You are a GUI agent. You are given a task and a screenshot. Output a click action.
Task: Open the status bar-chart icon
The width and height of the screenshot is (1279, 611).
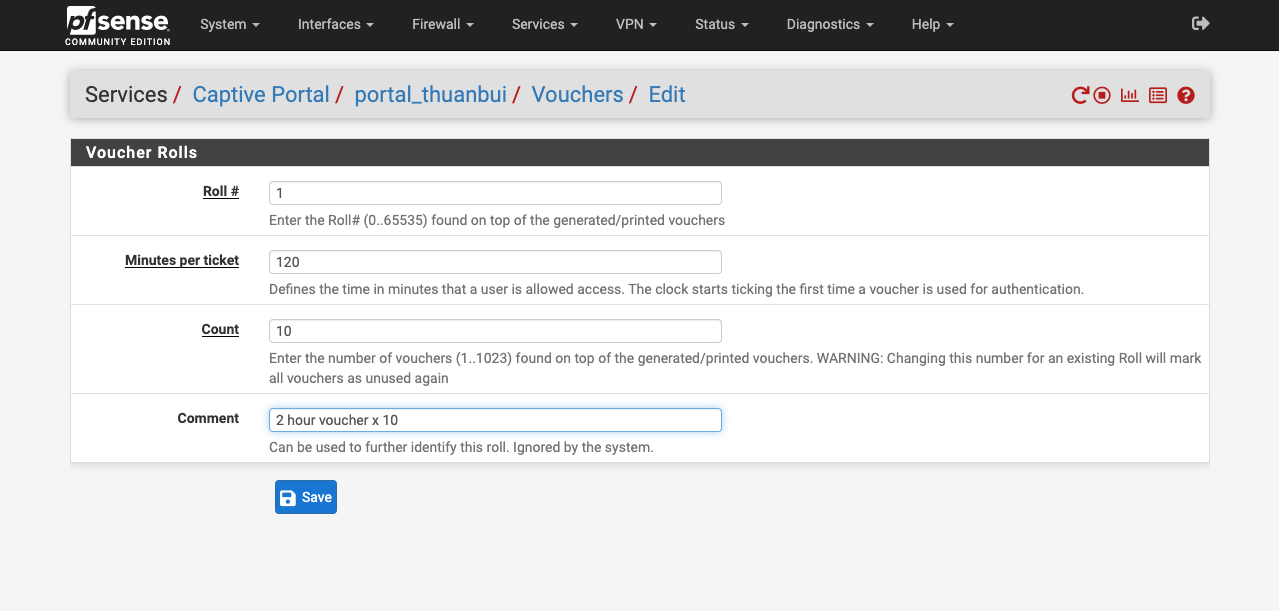coord(1129,96)
